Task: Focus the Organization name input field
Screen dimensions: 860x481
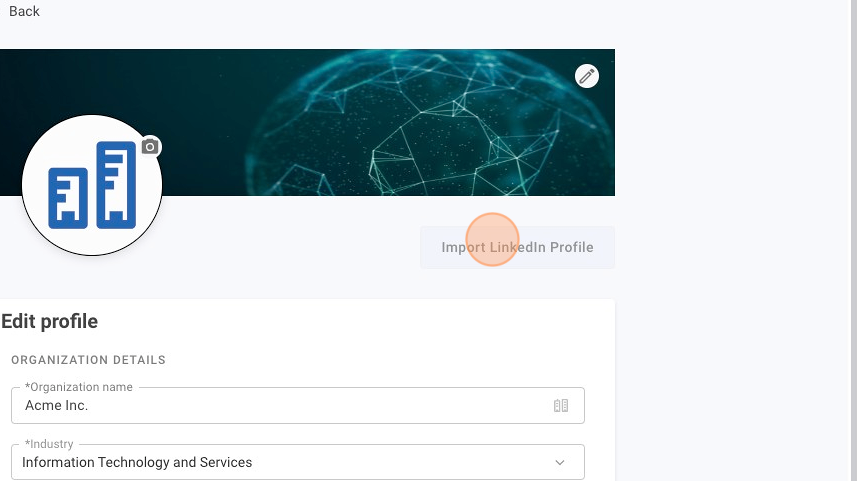Action: point(280,406)
